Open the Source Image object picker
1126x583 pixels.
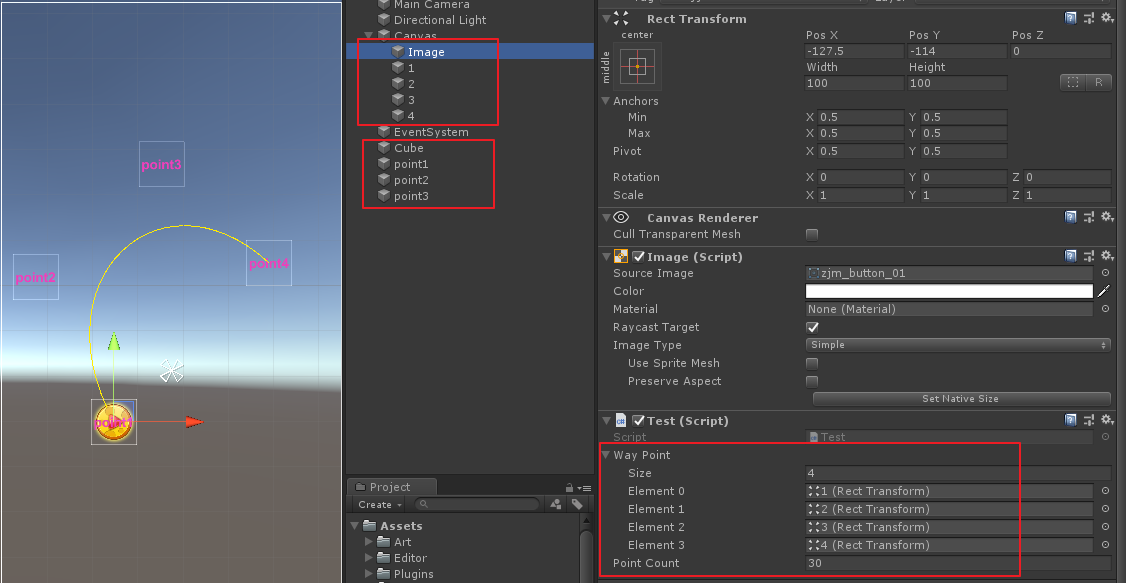[x=1105, y=272]
